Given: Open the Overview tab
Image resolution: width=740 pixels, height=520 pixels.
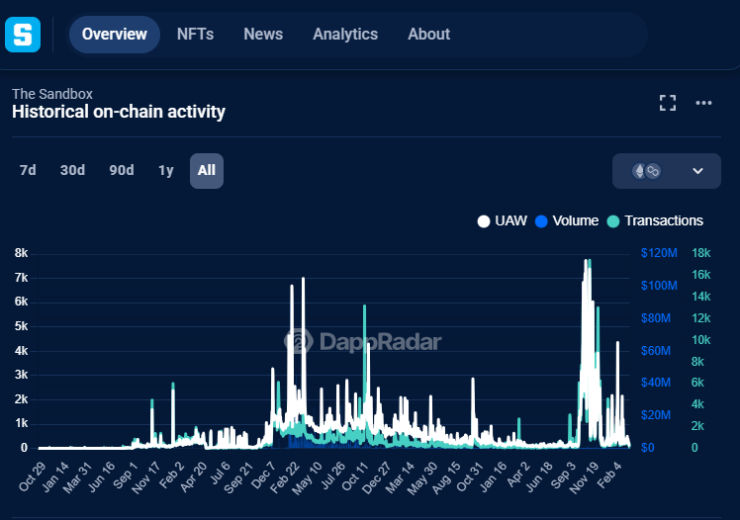Looking at the screenshot, I should (x=114, y=34).
